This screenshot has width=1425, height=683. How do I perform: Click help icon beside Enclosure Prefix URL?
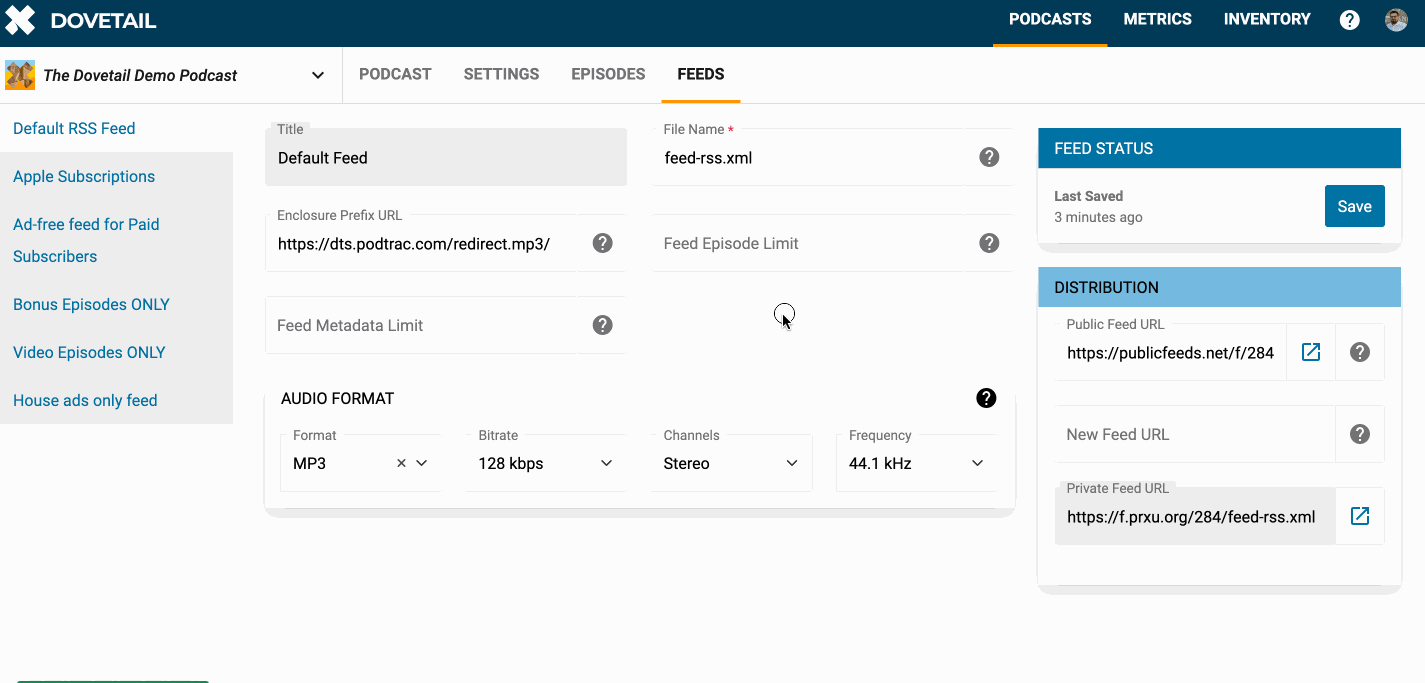pos(602,243)
